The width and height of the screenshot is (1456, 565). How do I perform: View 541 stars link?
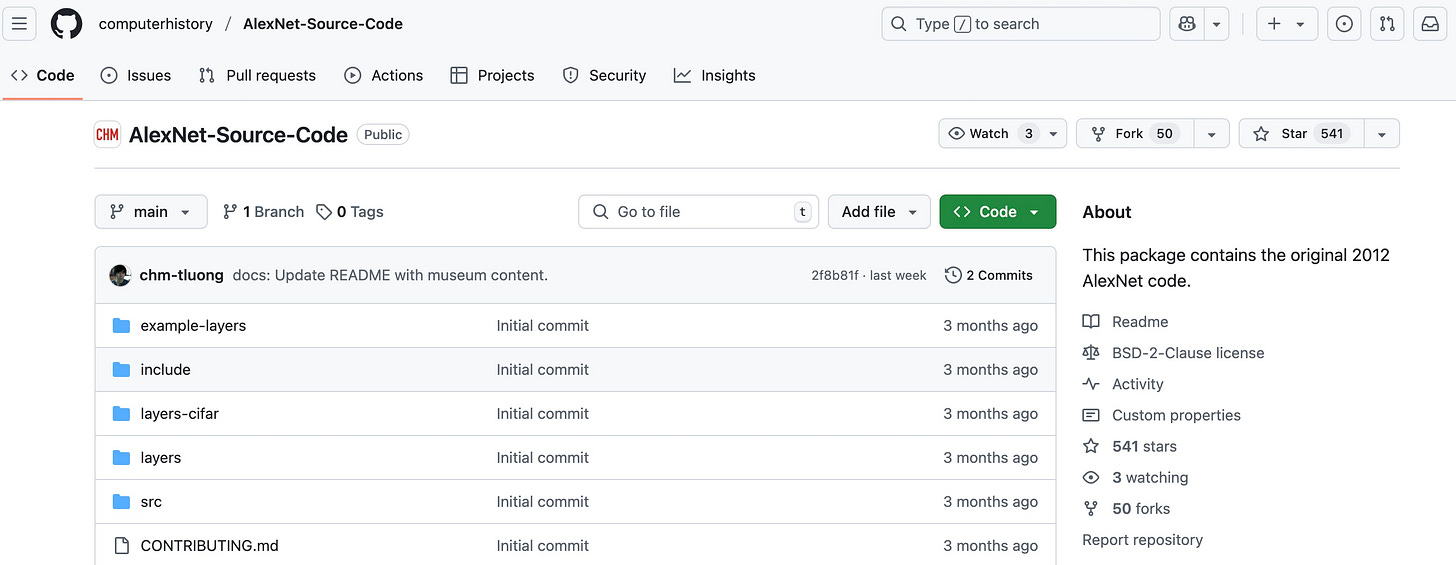1130,446
